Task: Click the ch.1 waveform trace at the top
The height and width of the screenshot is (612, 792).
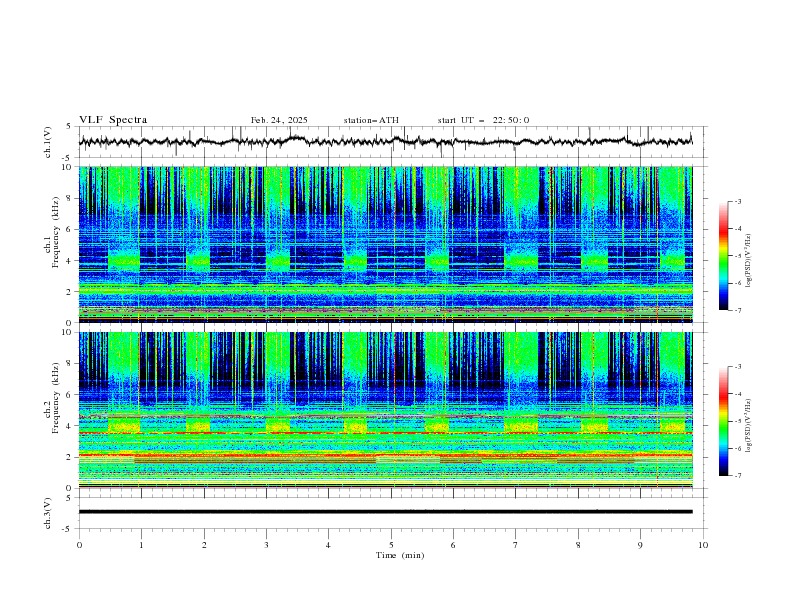Action: tap(385, 141)
